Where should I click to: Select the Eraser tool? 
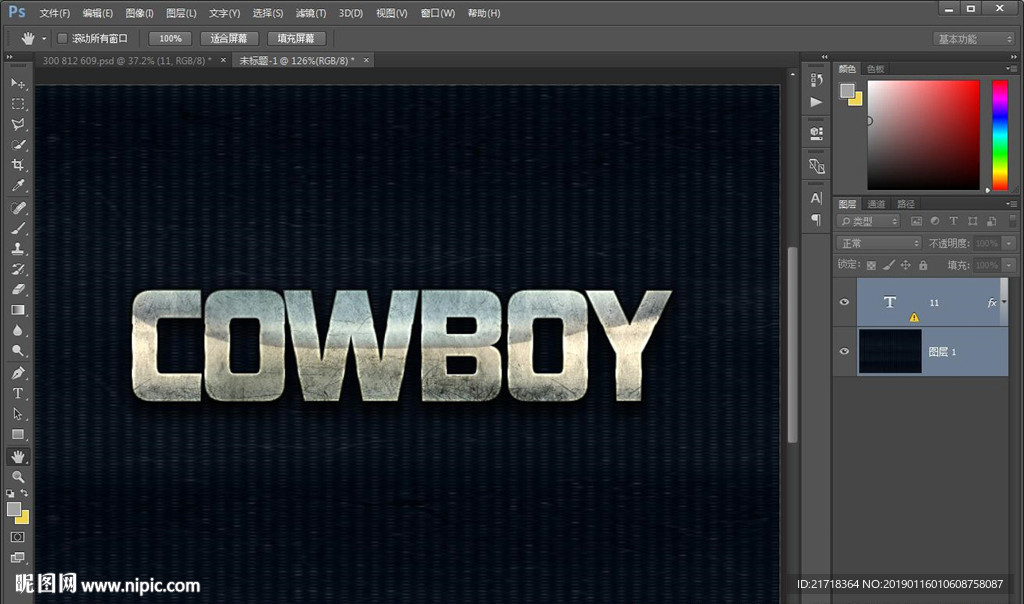pyautogui.click(x=18, y=290)
